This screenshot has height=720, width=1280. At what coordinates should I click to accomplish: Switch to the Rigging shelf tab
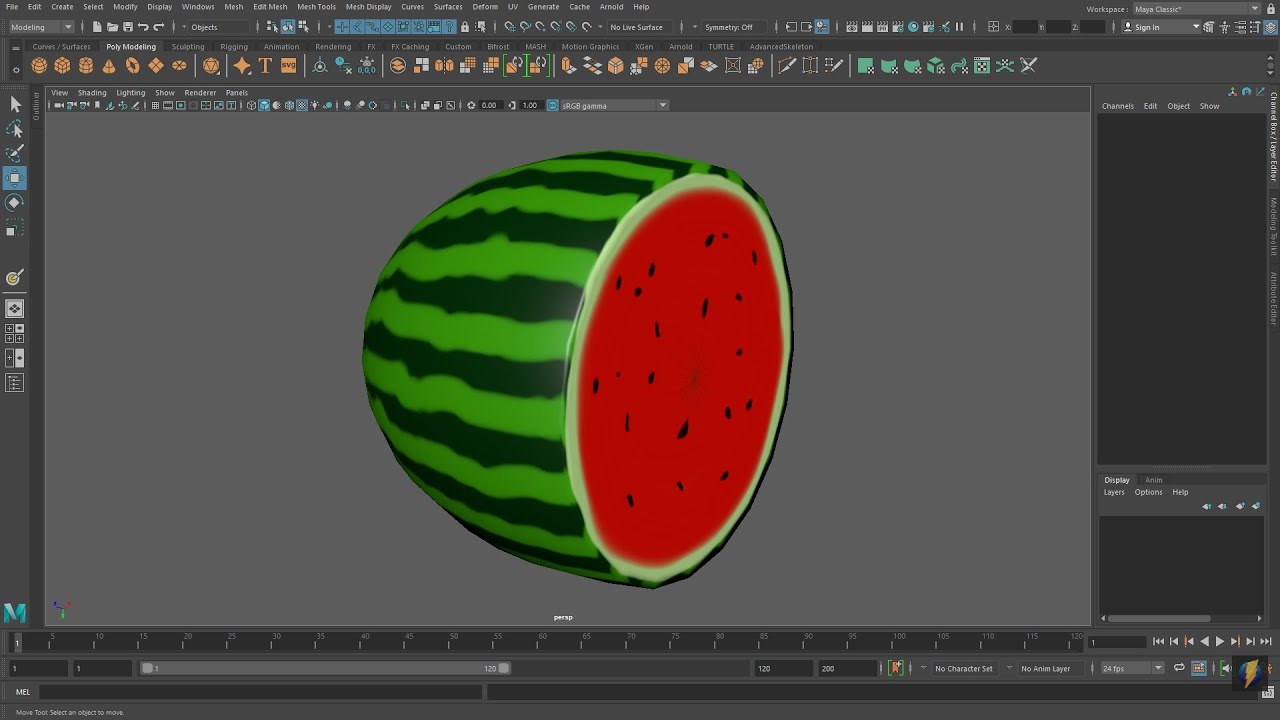[x=234, y=46]
